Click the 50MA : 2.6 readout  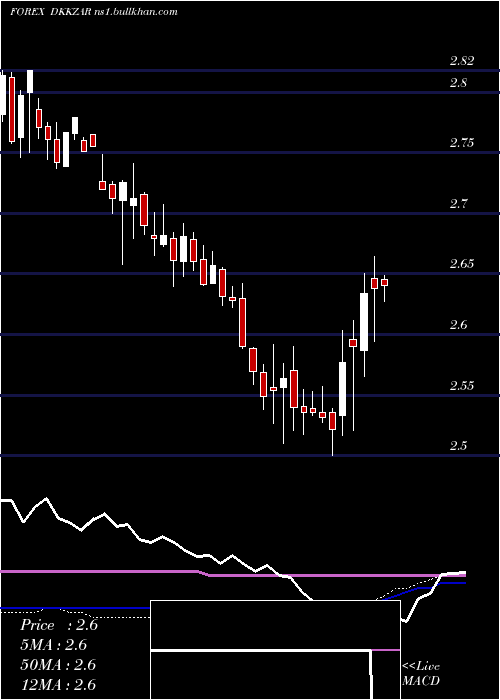[58, 665]
